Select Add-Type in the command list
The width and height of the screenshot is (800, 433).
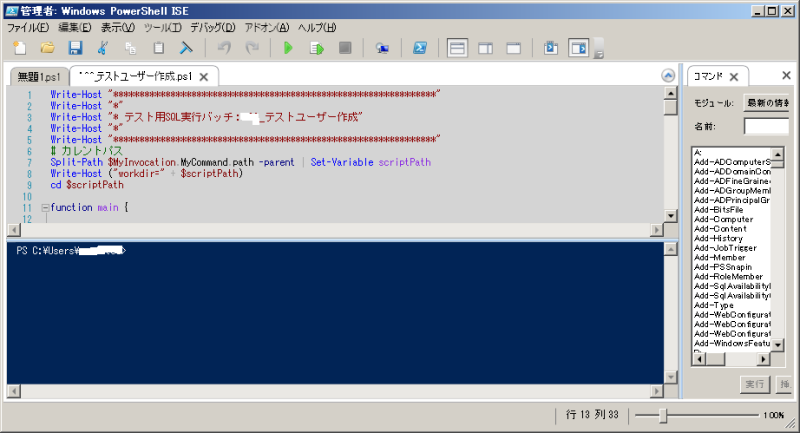tap(714, 305)
